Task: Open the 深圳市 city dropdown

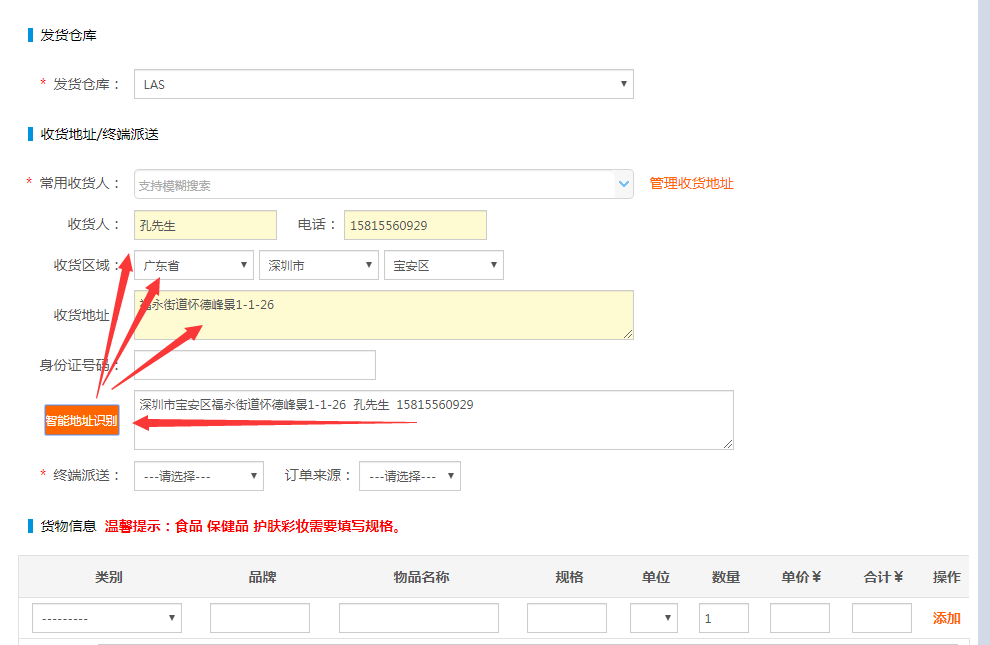Action: 318,265
